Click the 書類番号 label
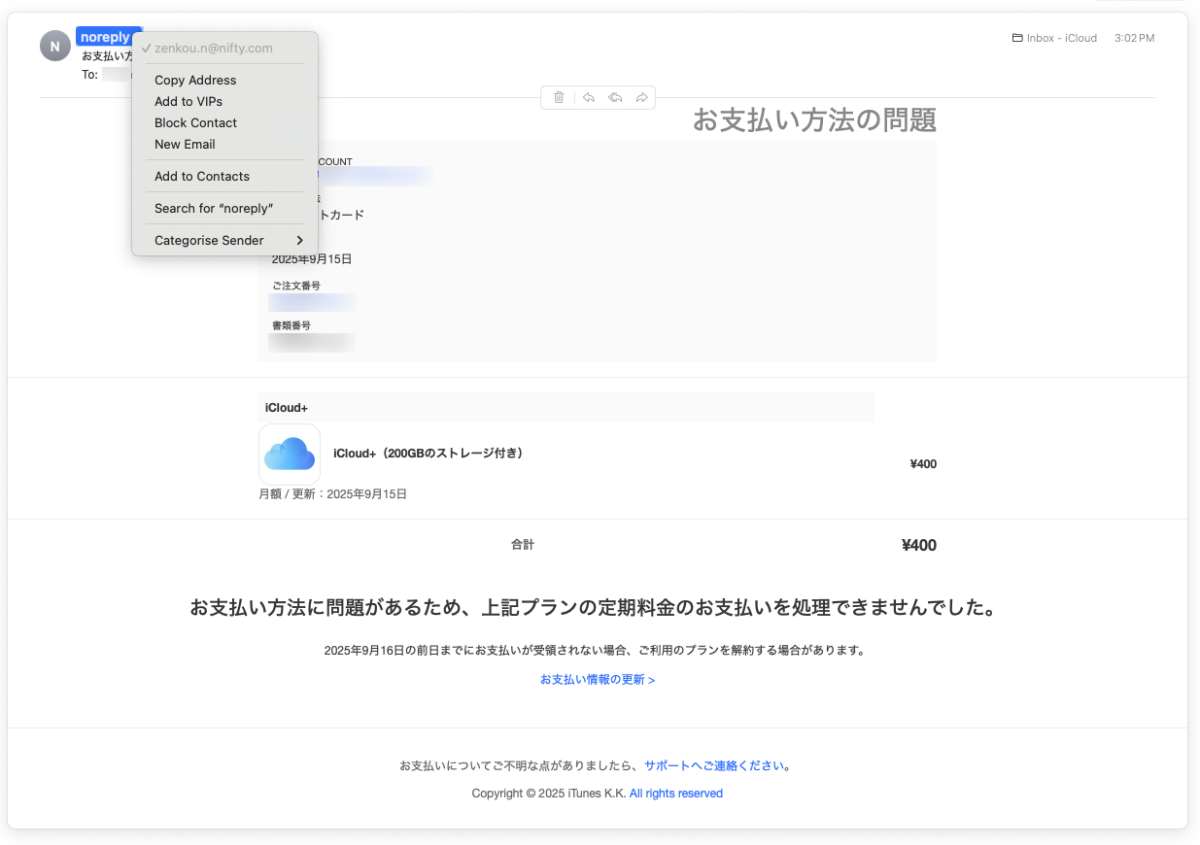 click(291, 326)
